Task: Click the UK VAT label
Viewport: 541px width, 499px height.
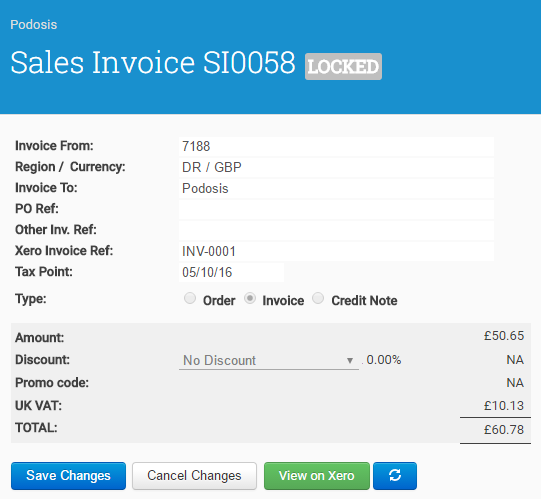Action: [38, 406]
